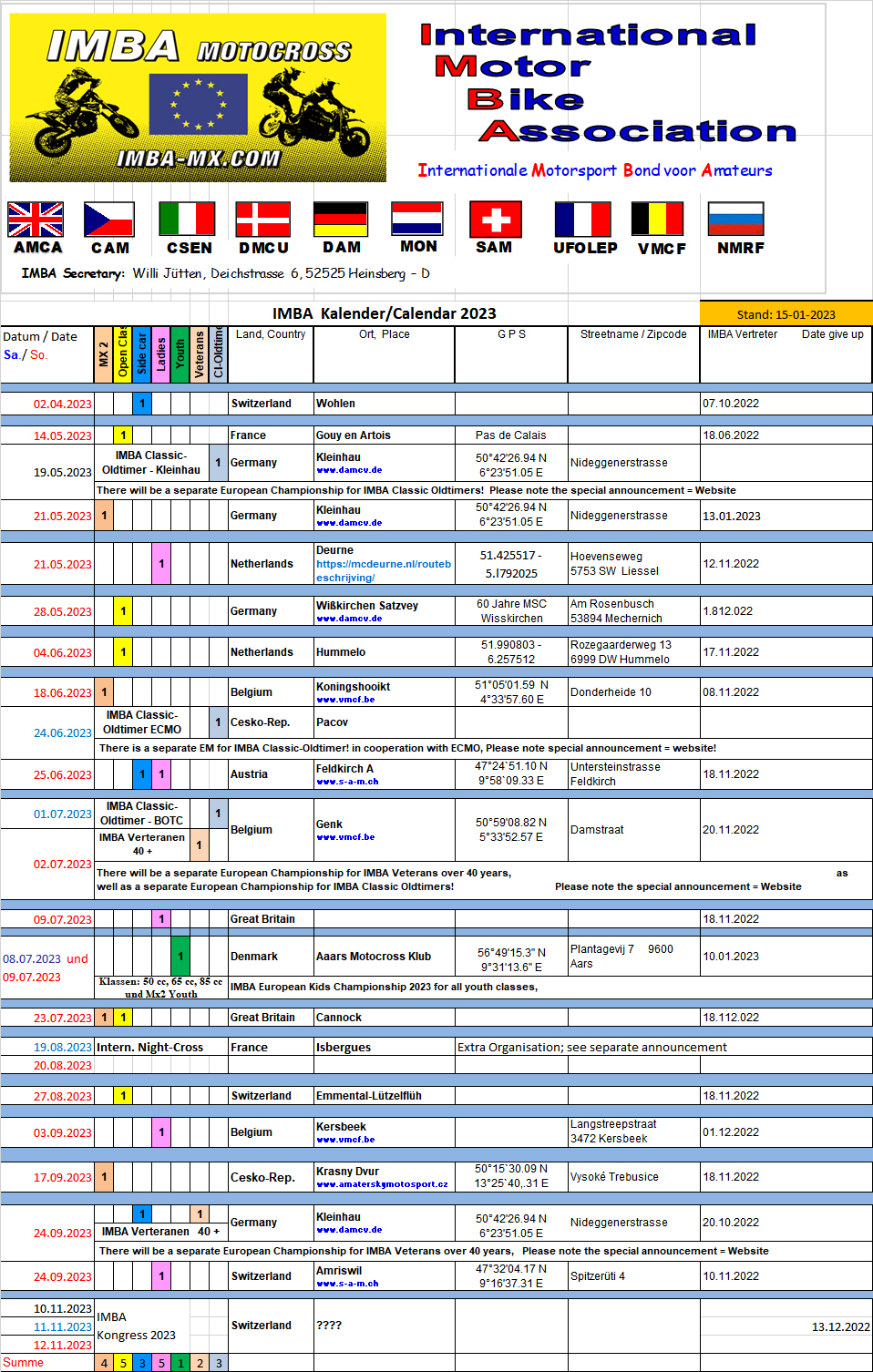Click the Italian flag above CSEN
This screenshot has width=873, height=1372.
click(x=187, y=220)
